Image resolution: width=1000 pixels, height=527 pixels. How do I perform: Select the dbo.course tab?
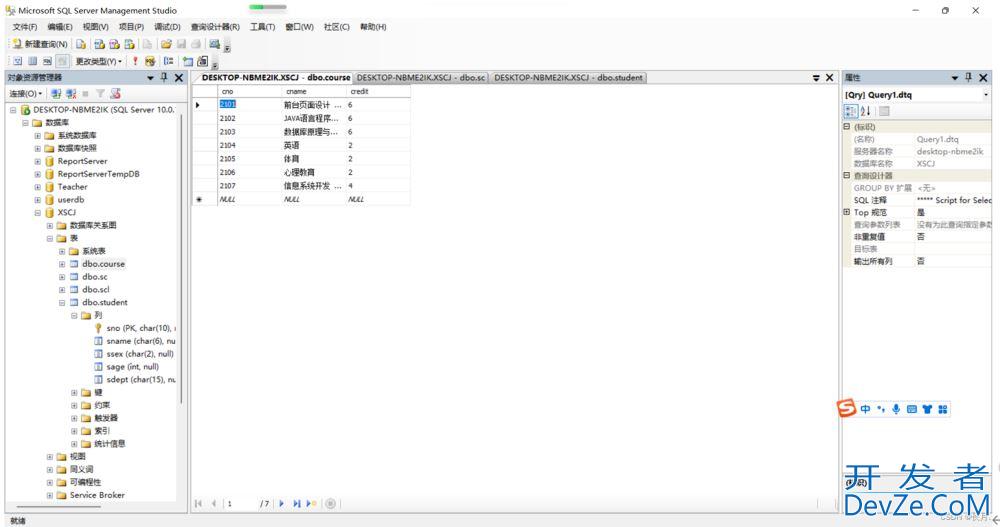276,77
